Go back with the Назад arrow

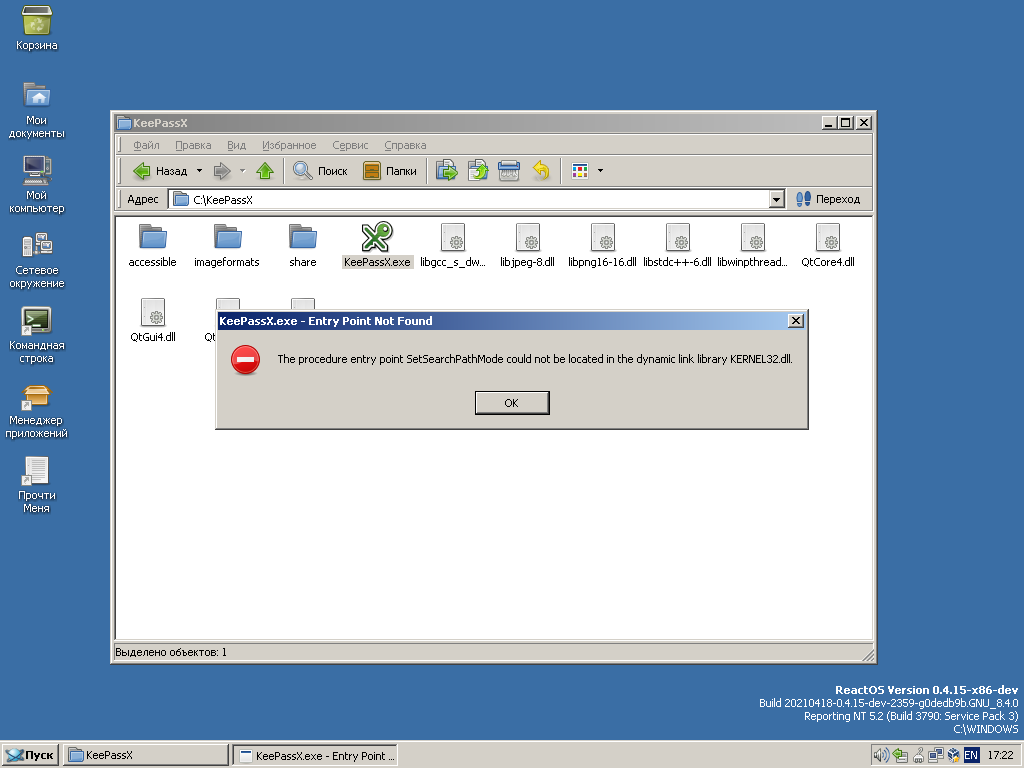(x=160, y=171)
